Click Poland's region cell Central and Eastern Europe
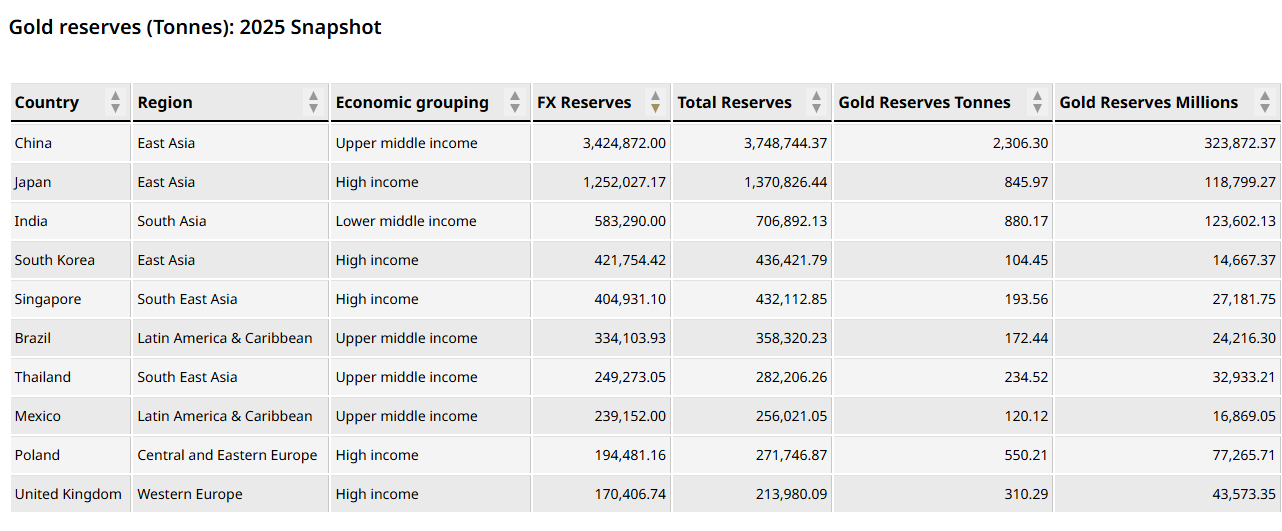Screen dimensions: 1282x531 pyautogui.click(x=227, y=455)
